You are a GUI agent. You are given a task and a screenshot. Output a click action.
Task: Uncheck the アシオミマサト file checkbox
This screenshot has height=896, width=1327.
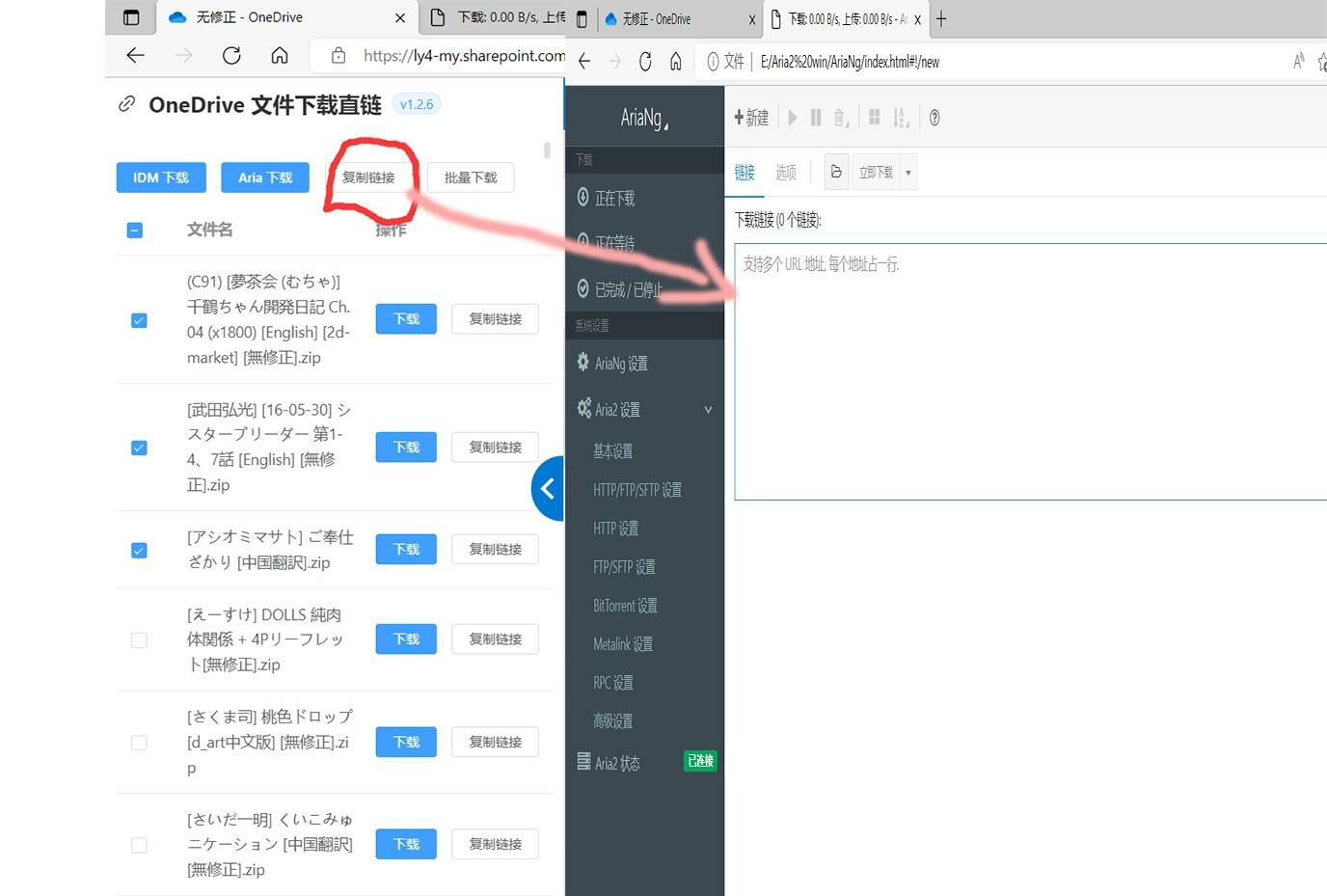pos(139,550)
